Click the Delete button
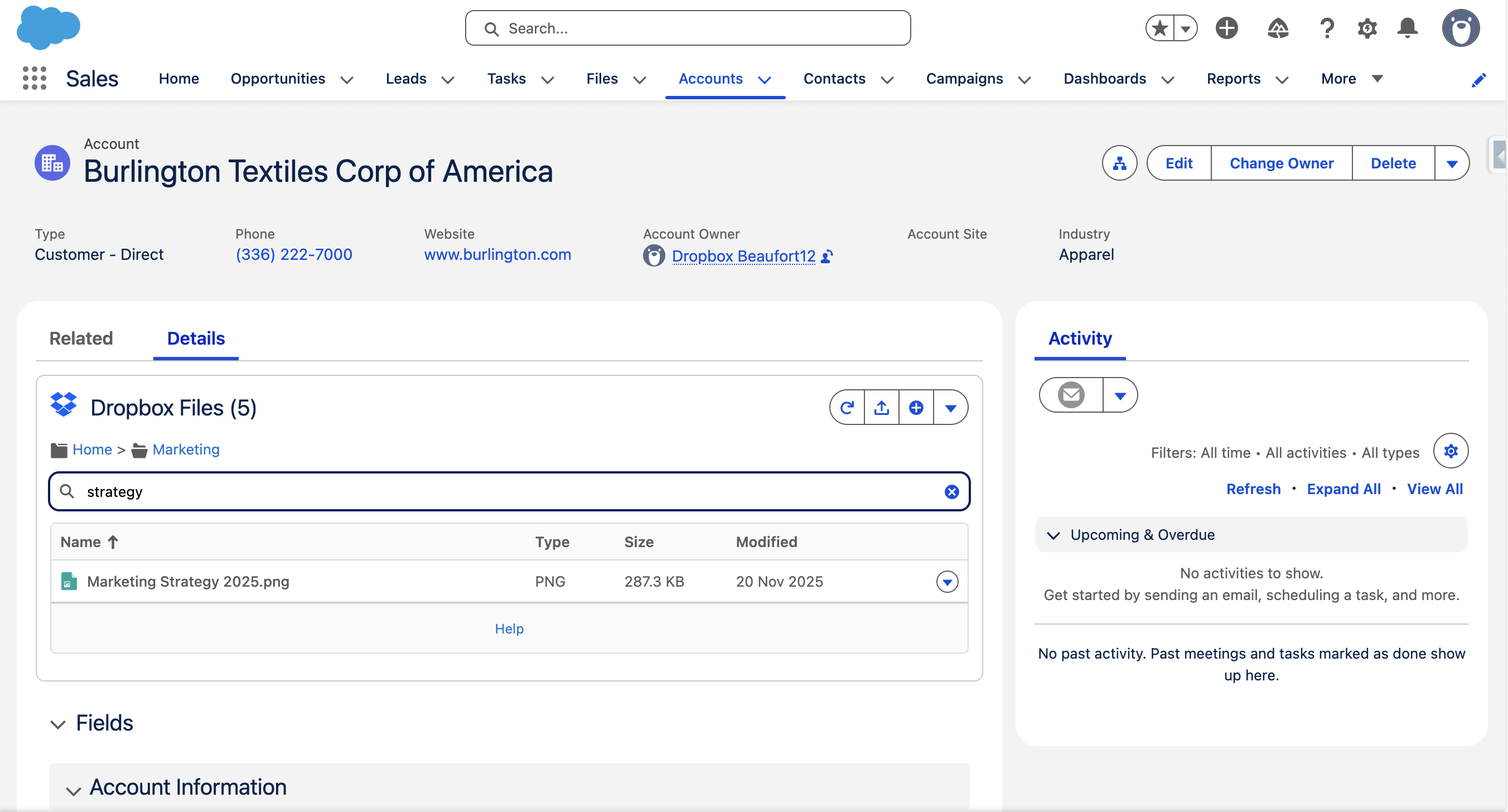1508x812 pixels. click(1393, 163)
